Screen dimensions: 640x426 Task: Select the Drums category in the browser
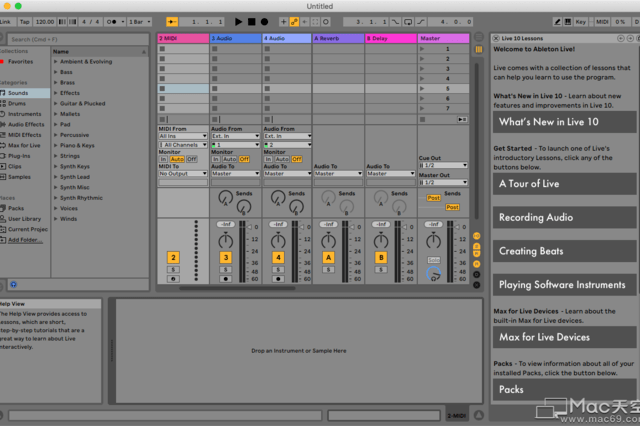17,103
